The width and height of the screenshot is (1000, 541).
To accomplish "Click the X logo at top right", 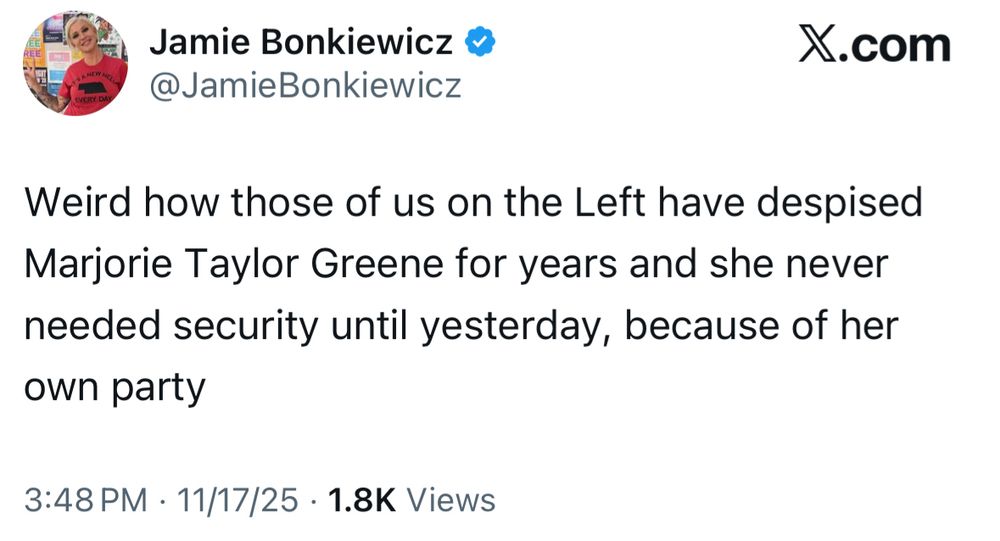I will 819,45.
